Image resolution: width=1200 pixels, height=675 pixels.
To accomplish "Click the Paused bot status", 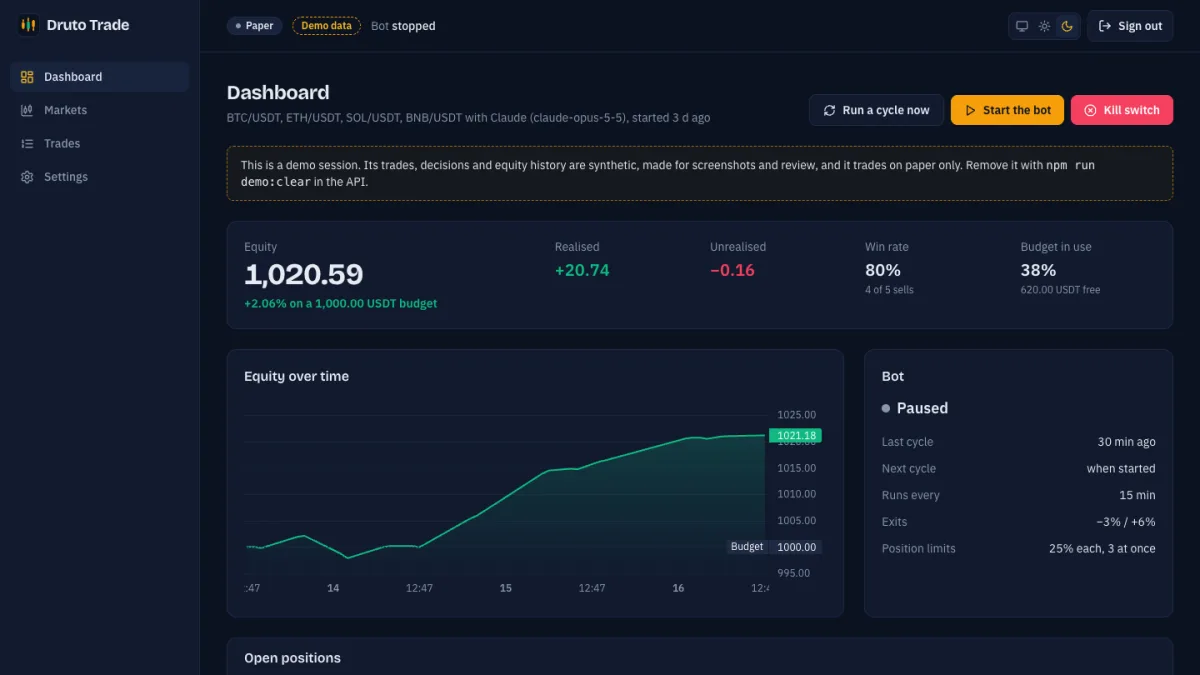I will click(x=915, y=408).
